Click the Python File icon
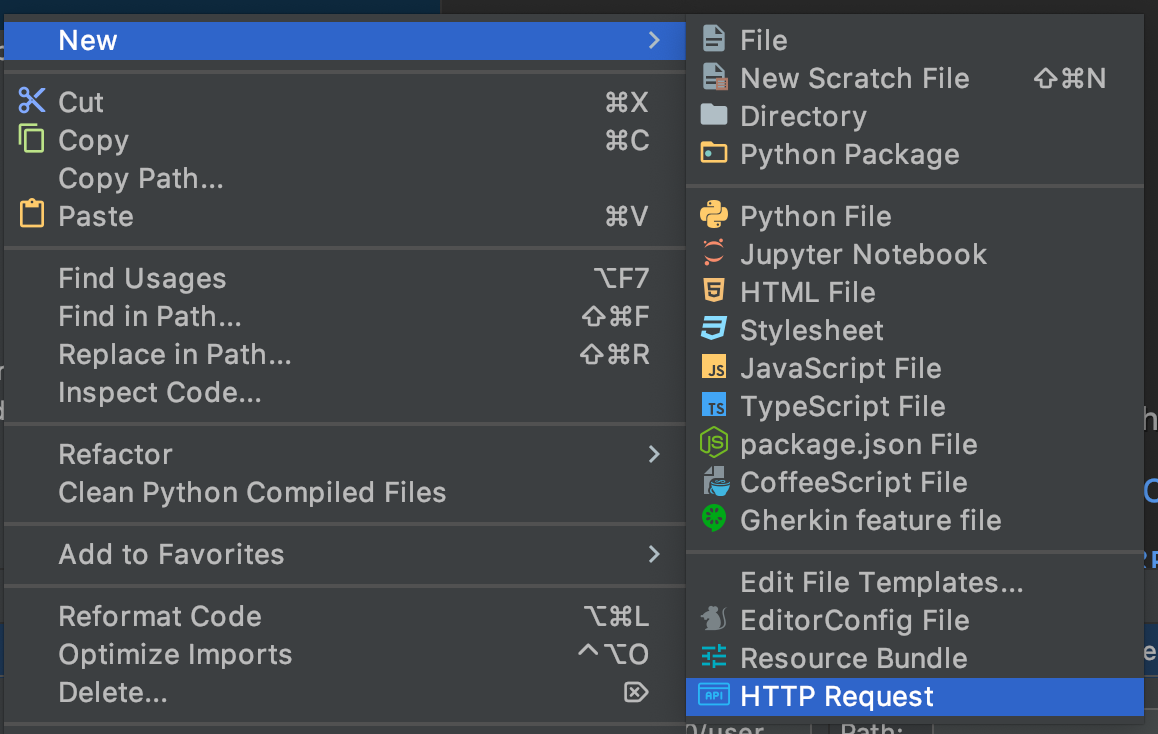This screenshot has height=734, width=1158. 713,216
